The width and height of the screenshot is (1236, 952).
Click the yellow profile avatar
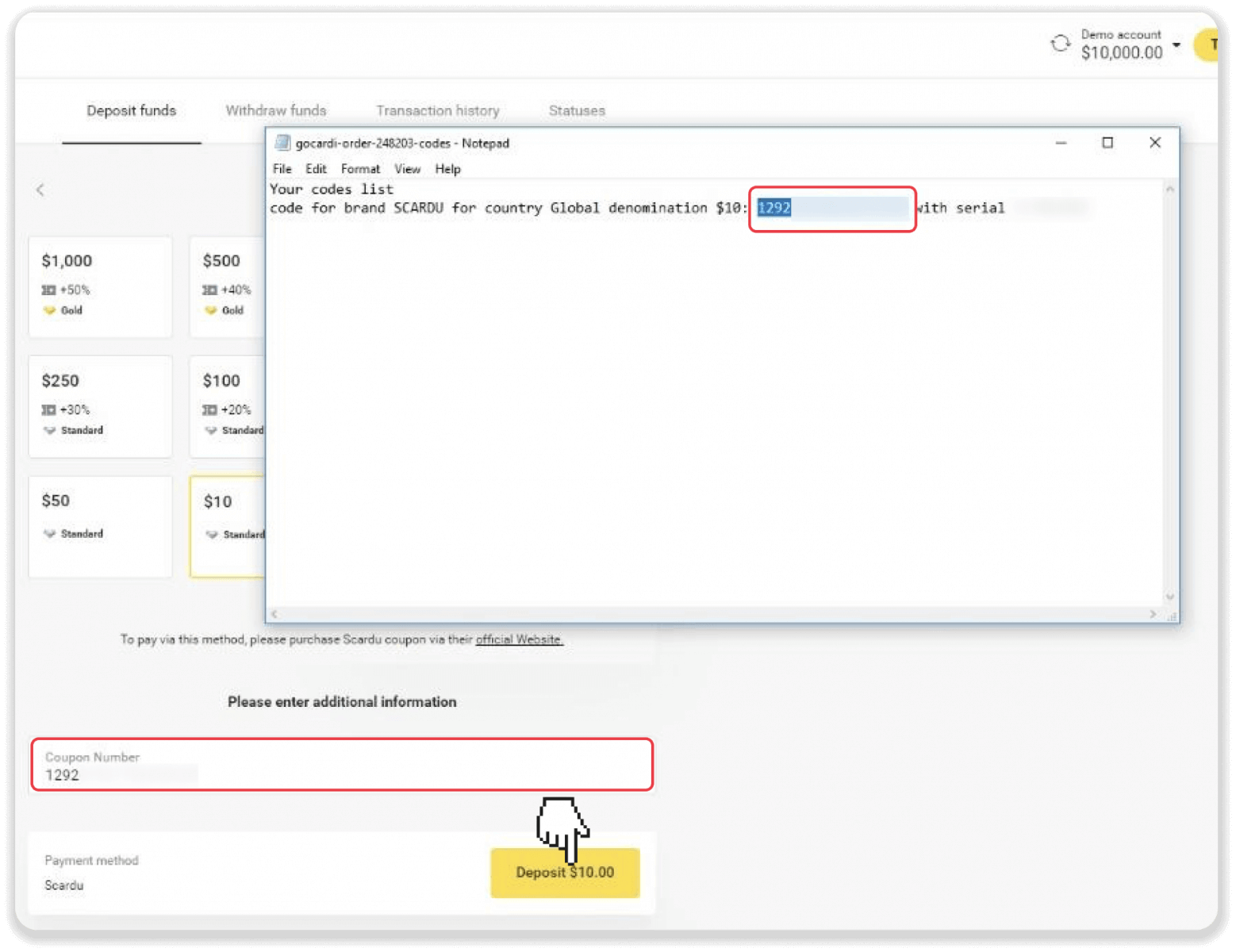[x=1207, y=44]
